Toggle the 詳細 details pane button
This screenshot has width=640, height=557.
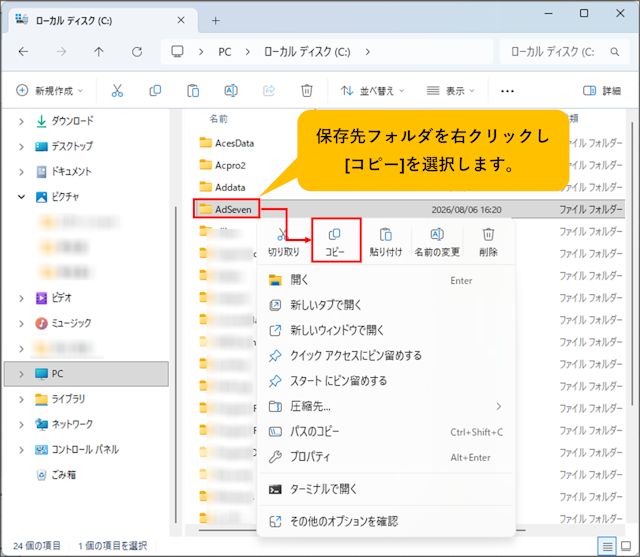tap(602, 91)
